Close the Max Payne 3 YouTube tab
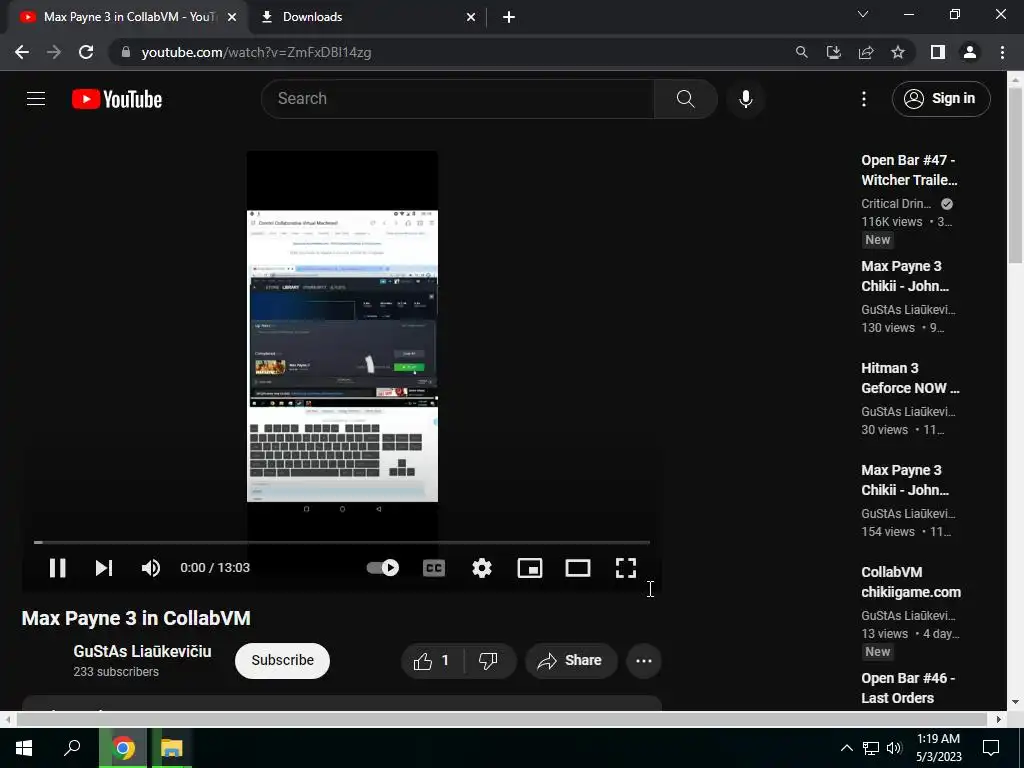The image size is (1024, 768). pyautogui.click(x=232, y=18)
